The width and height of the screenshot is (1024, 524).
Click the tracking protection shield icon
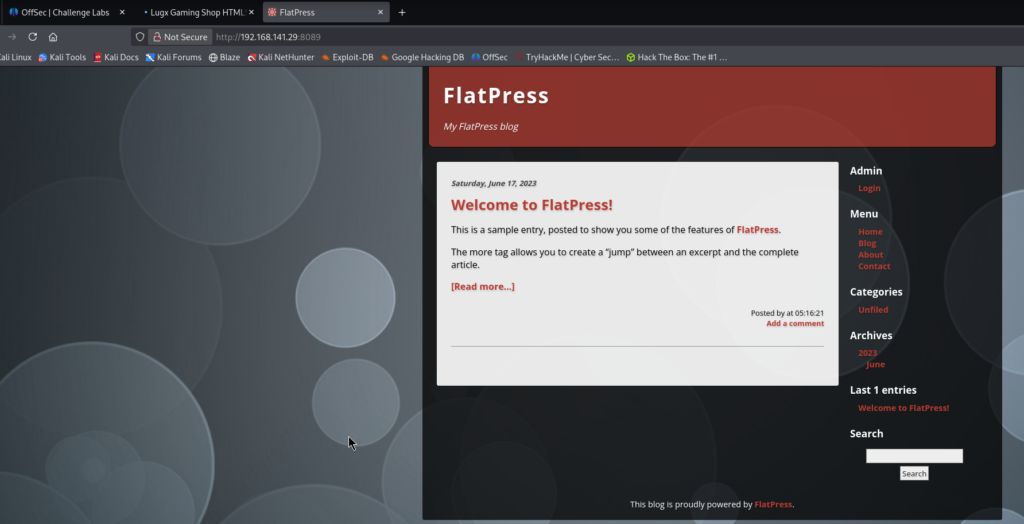[140, 37]
